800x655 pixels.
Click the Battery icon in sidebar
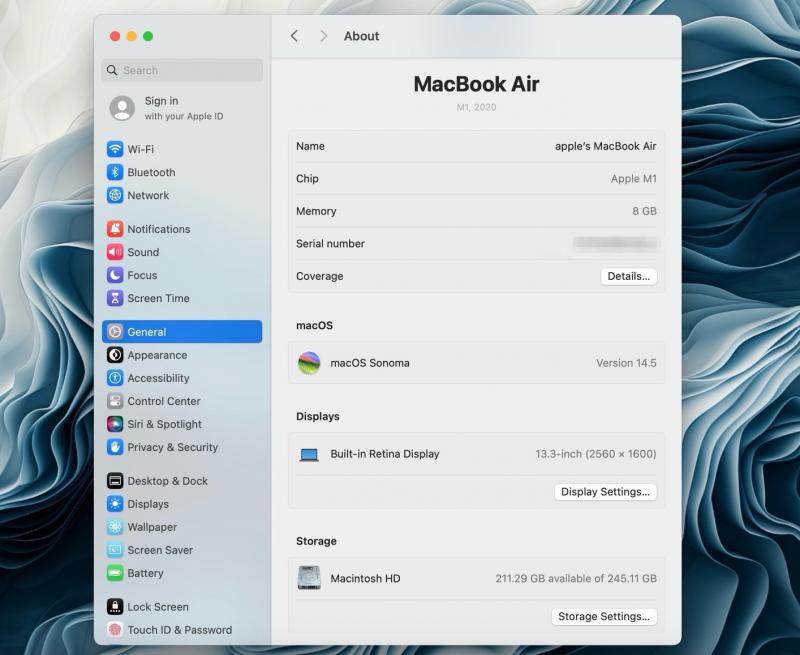tap(115, 573)
